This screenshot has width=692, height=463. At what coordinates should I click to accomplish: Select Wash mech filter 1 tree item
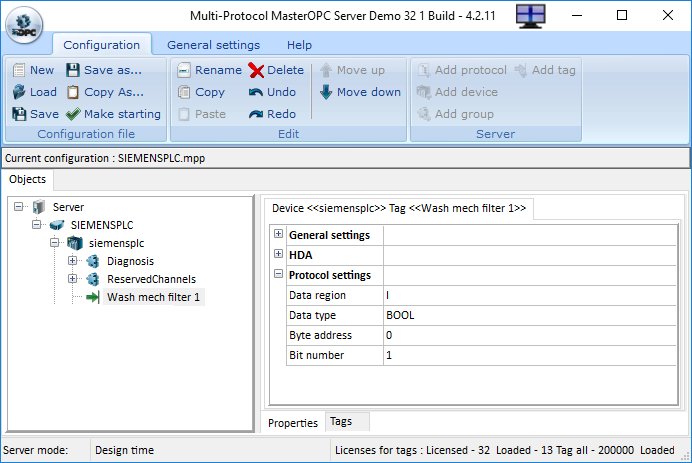click(154, 297)
